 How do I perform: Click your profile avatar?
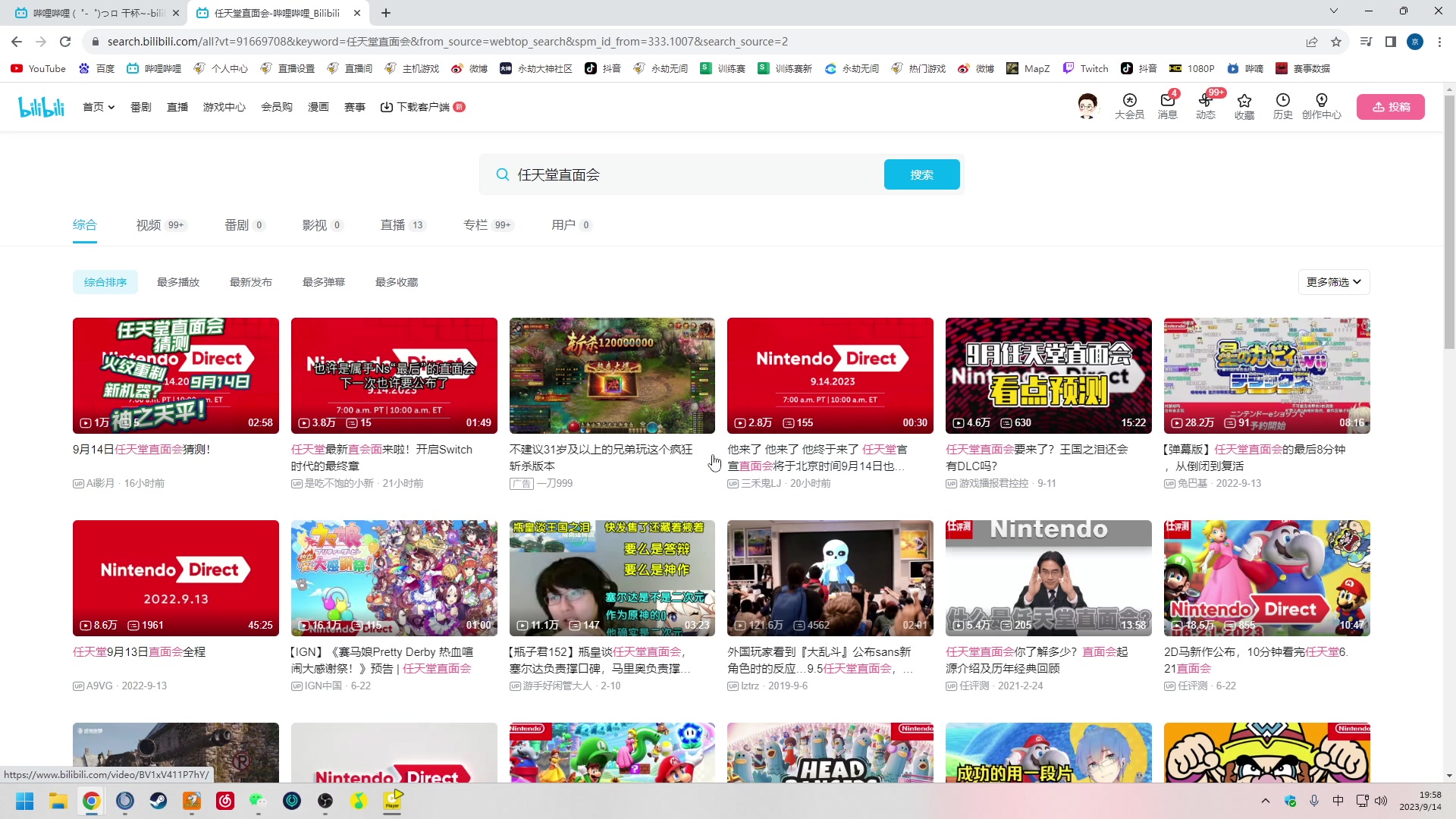[x=1087, y=106]
